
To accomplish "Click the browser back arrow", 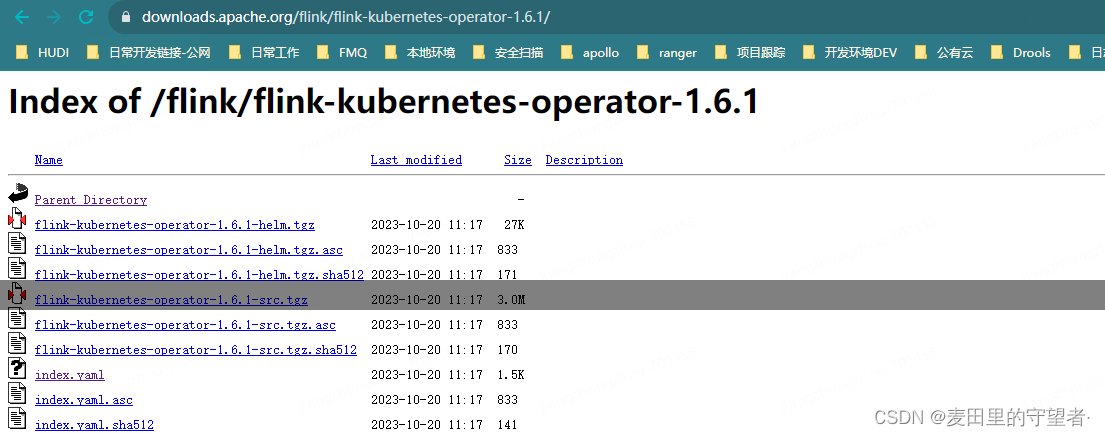I will [21, 17].
